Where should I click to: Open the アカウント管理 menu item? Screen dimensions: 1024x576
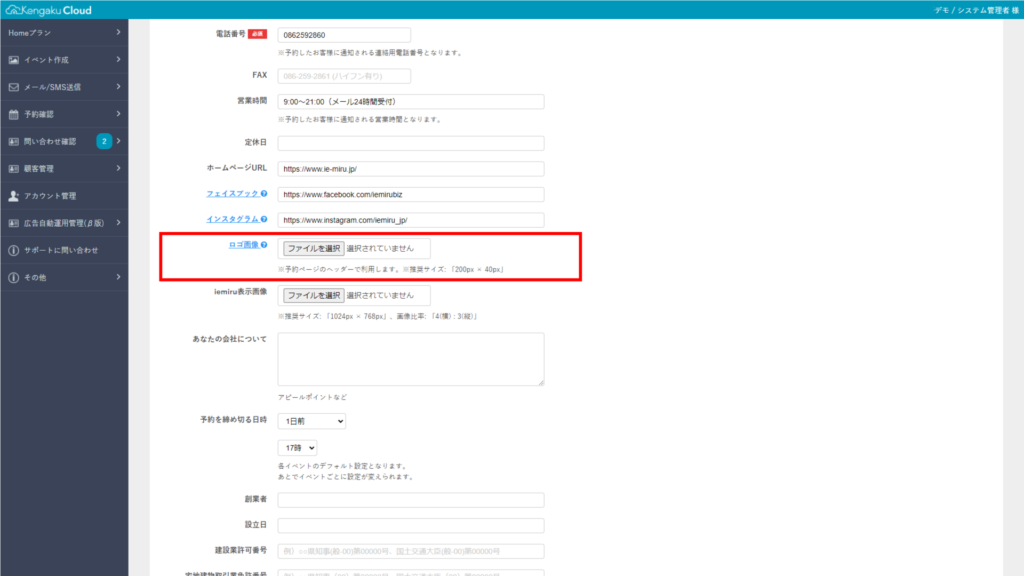(64, 196)
